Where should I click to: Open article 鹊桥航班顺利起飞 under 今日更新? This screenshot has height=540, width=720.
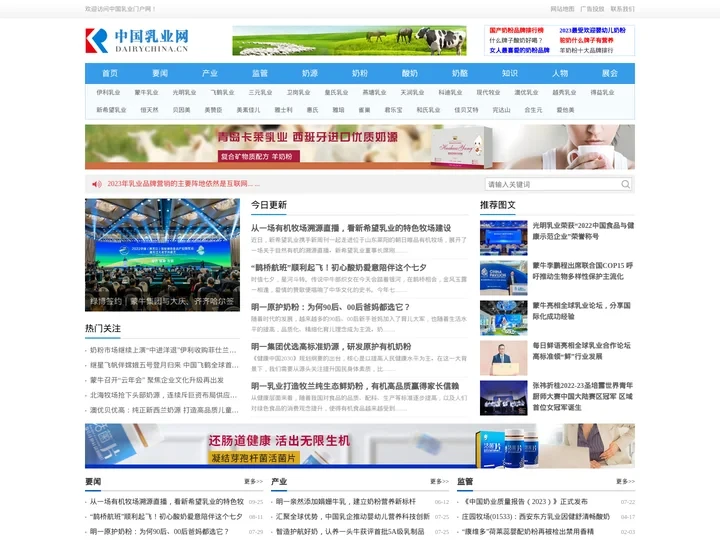coord(338,267)
